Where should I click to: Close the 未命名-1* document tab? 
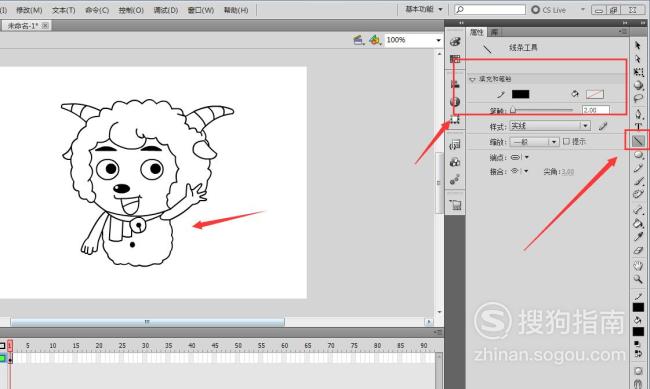click(45, 26)
